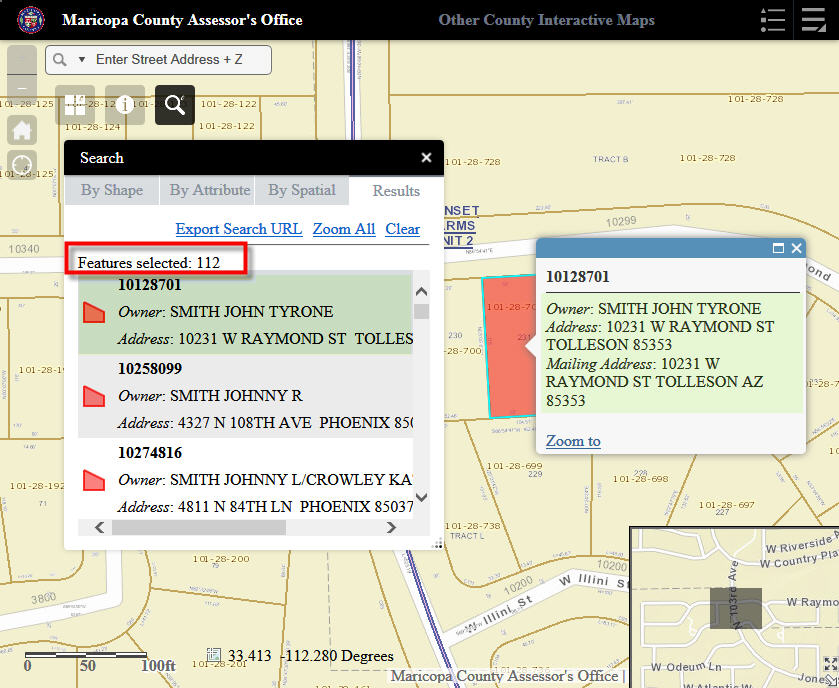Collapse the overview map with diagonal arrow
Viewport: 839px width, 688px height.
pyautogui.click(x=832, y=679)
